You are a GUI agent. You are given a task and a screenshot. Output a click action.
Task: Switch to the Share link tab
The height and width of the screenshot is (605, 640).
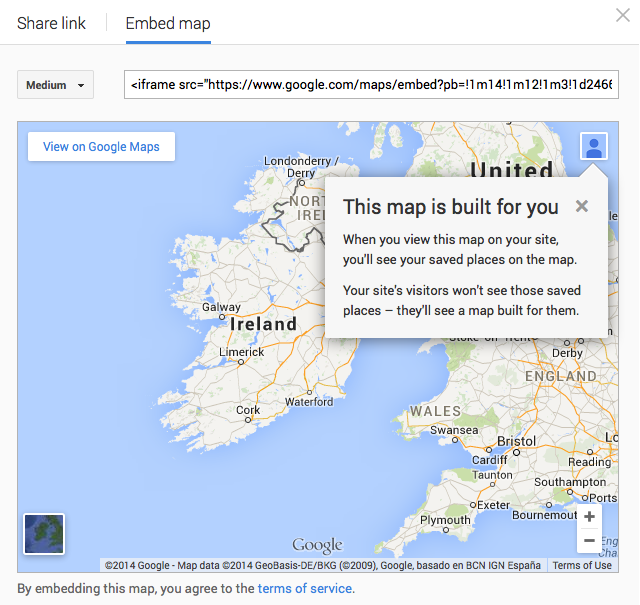[51, 23]
